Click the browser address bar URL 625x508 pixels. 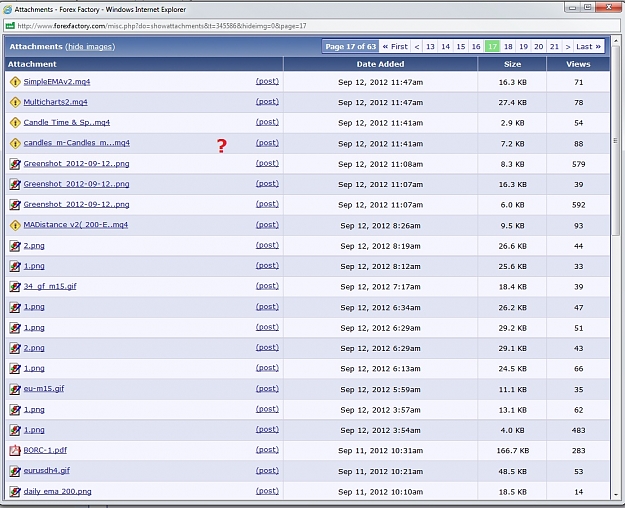(x=162, y=26)
